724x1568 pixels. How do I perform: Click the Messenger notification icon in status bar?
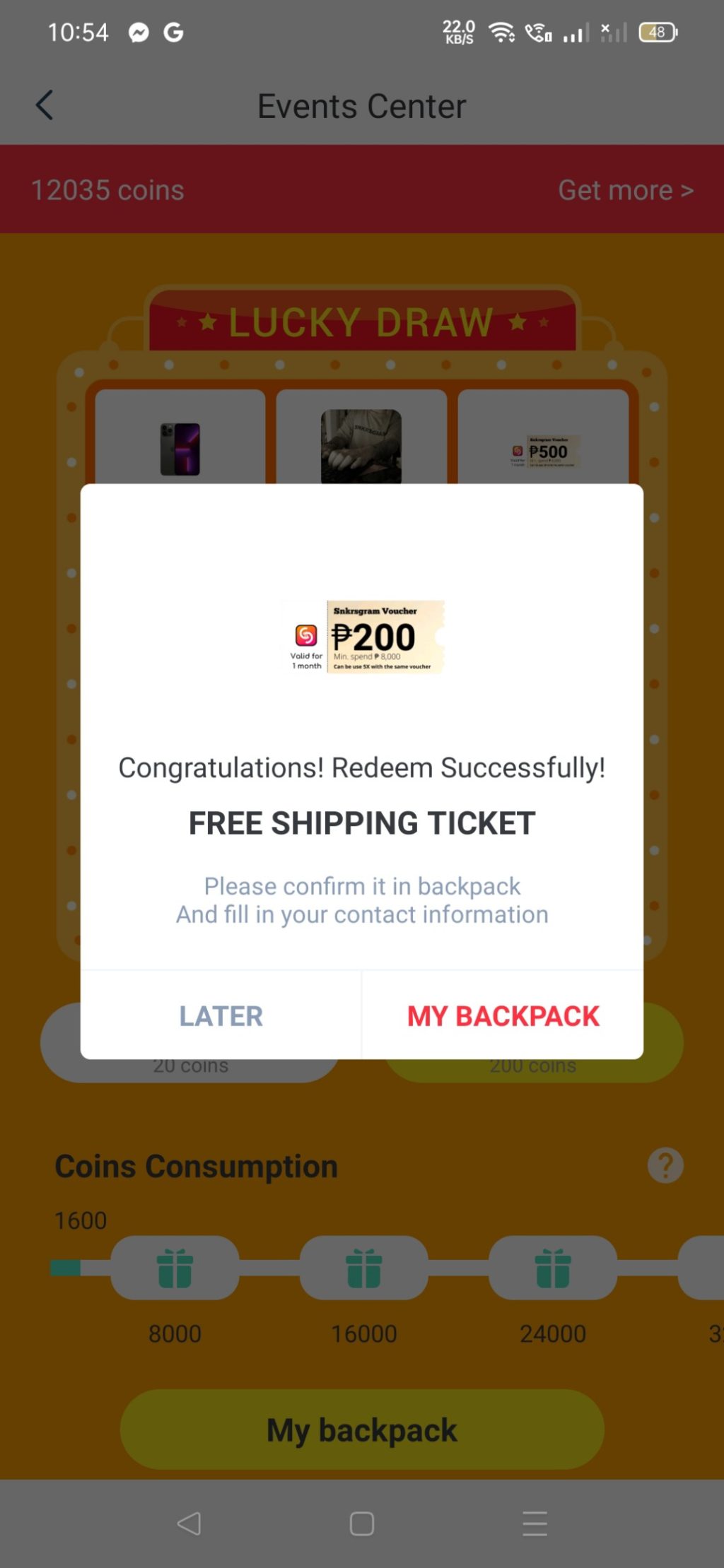[x=139, y=33]
